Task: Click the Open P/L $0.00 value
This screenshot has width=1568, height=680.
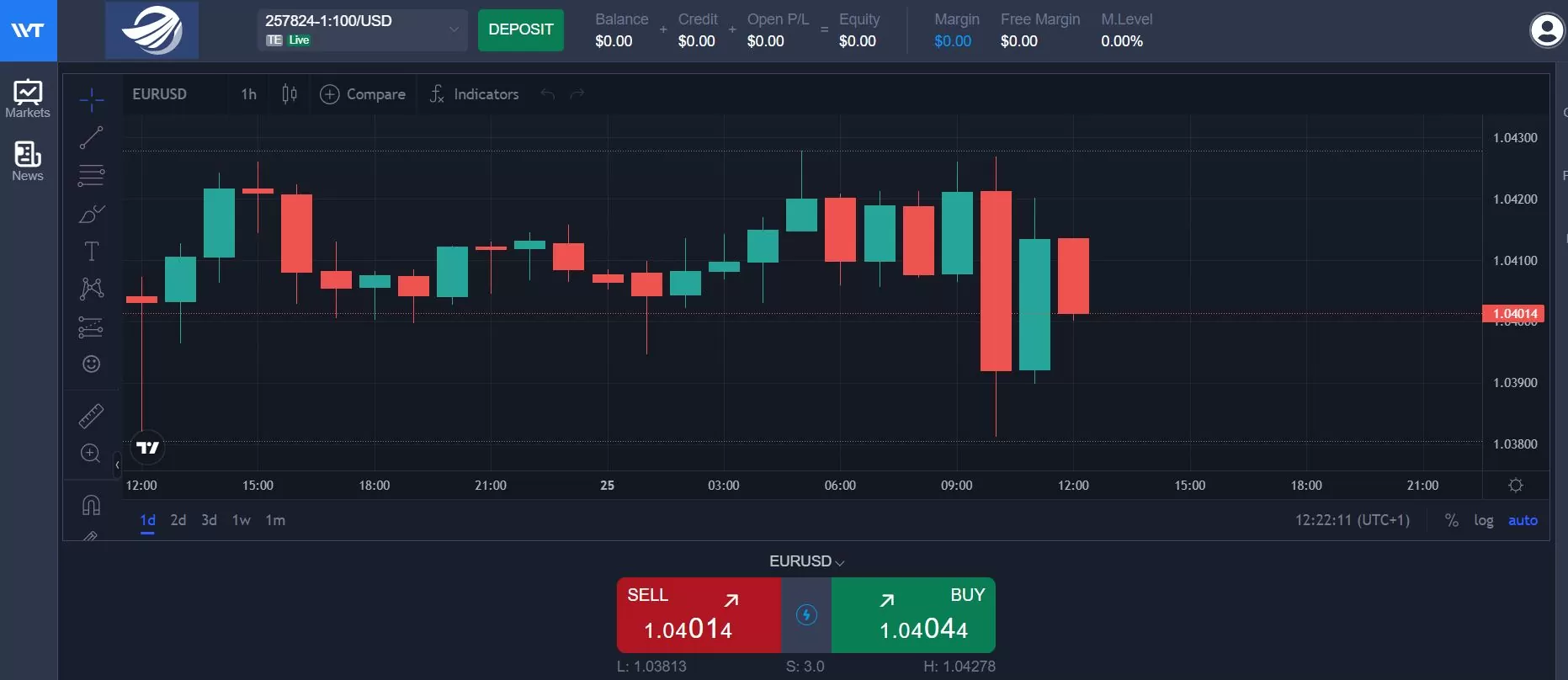Action: point(766,41)
